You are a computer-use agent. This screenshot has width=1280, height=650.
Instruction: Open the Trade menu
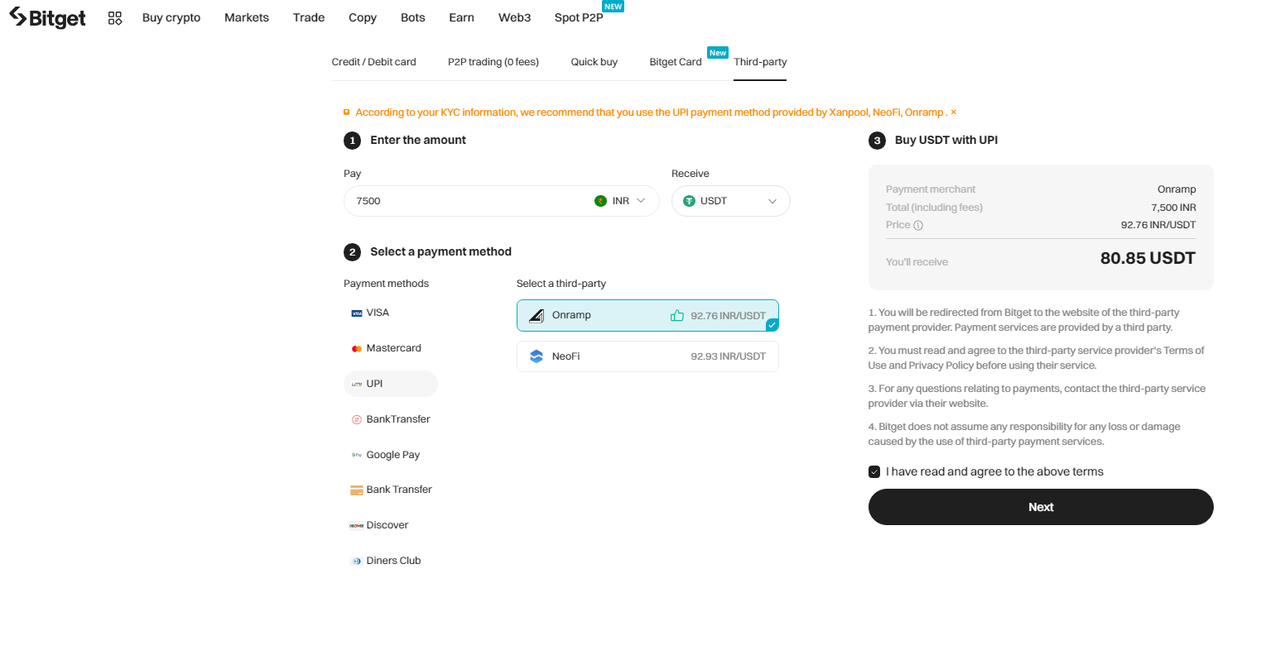coord(309,18)
